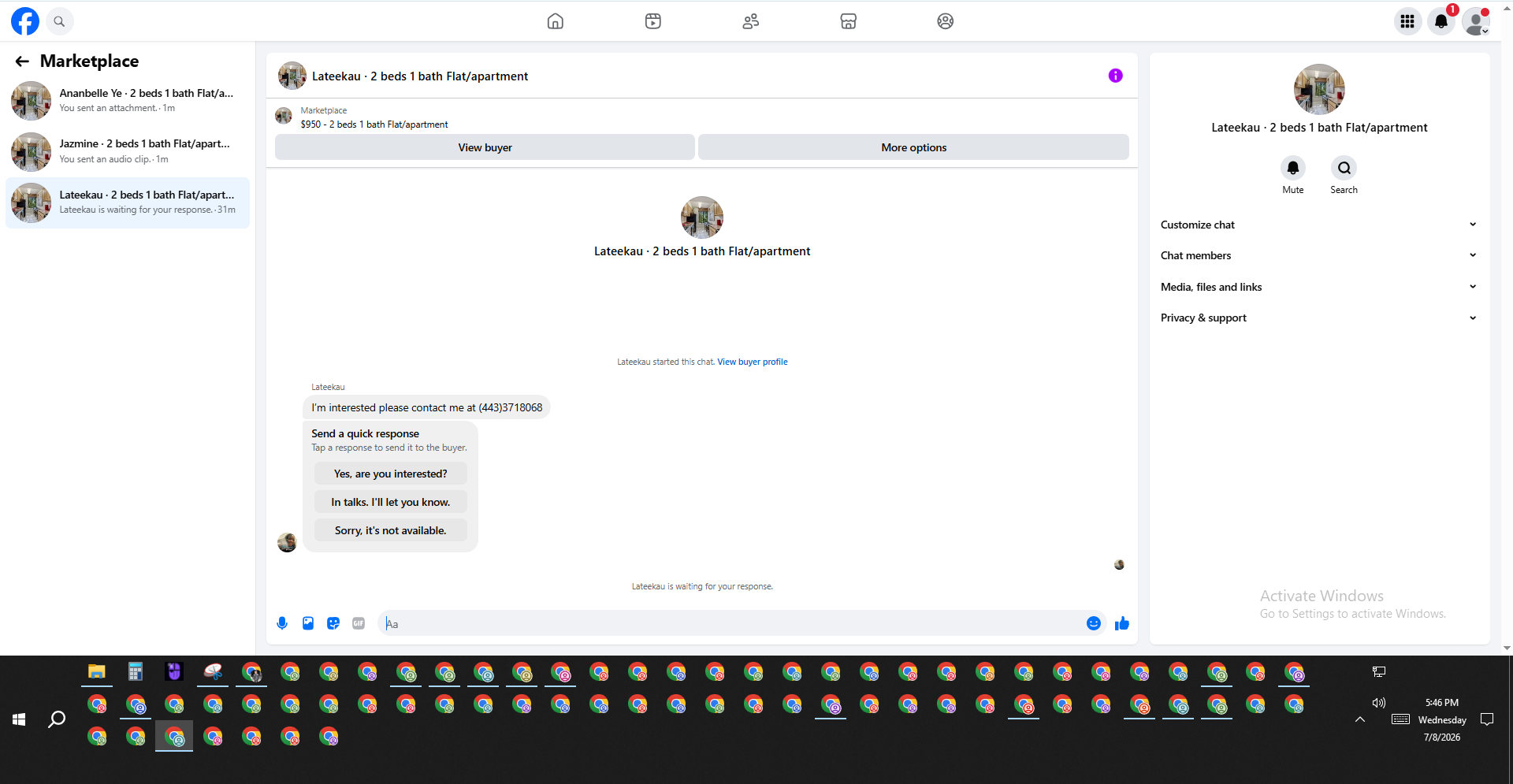Open the emoji picker smiley
The width and height of the screenshot is (1513, 784).
(1094, 623)
